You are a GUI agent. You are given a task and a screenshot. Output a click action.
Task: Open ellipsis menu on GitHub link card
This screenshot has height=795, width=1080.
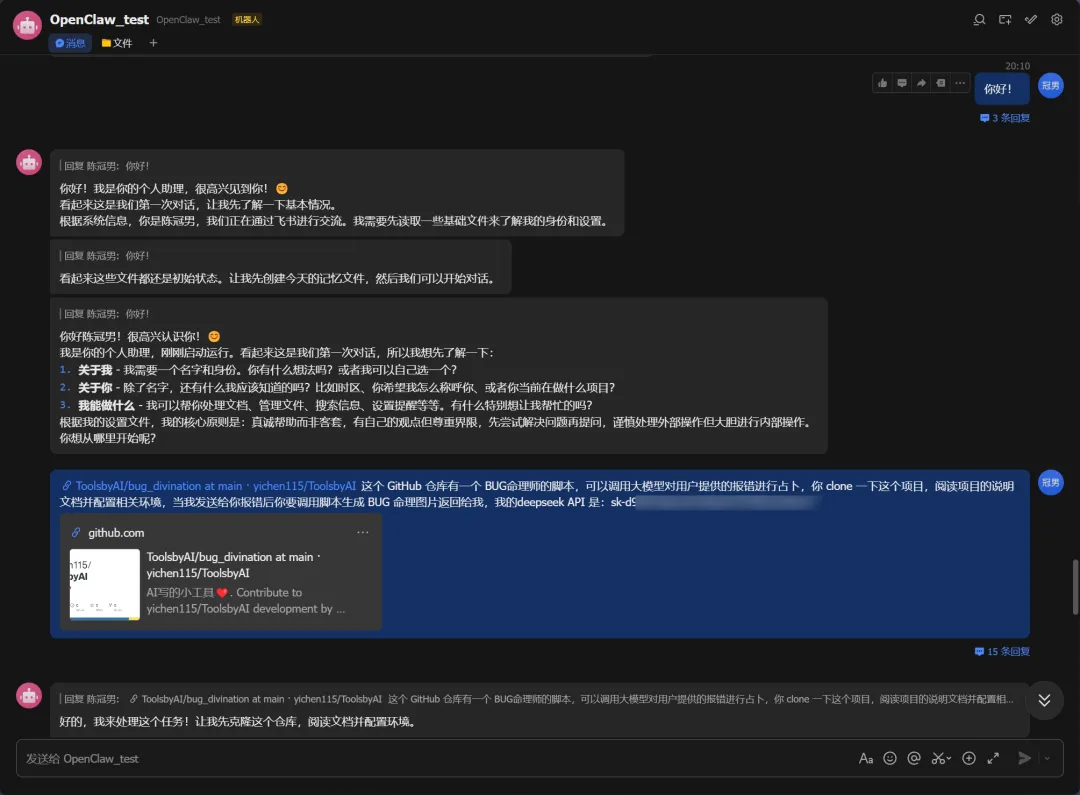362,533
